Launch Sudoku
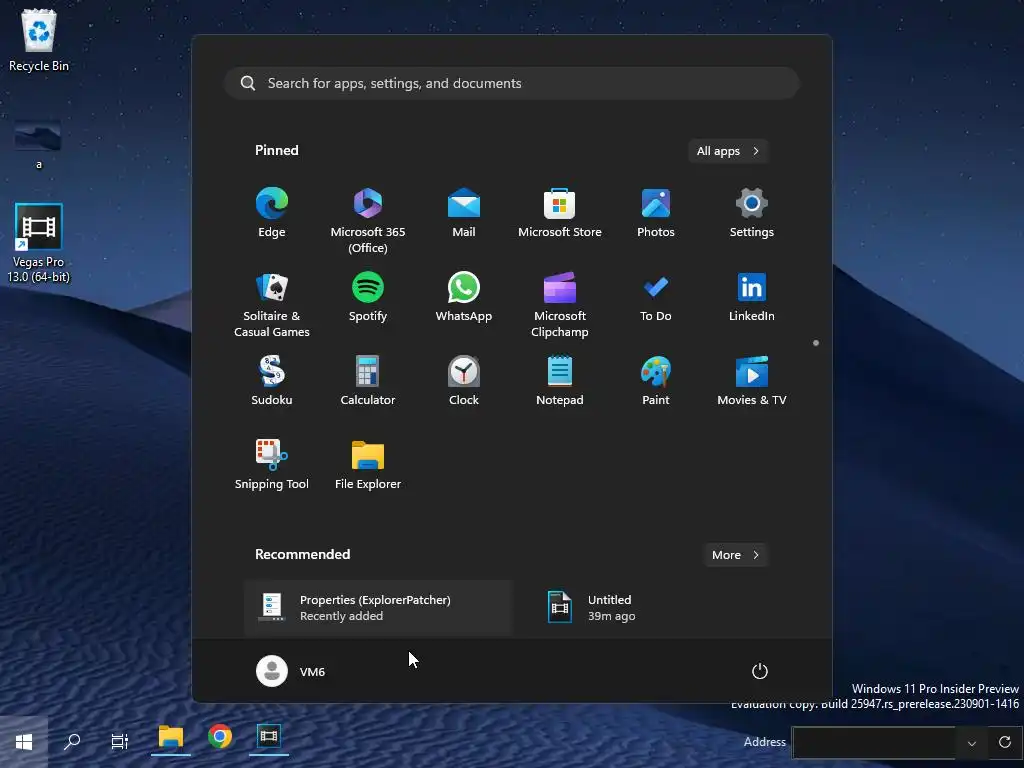Viewport: 1024px width, 768px height. pyautogui.click(x=272, y=381)
